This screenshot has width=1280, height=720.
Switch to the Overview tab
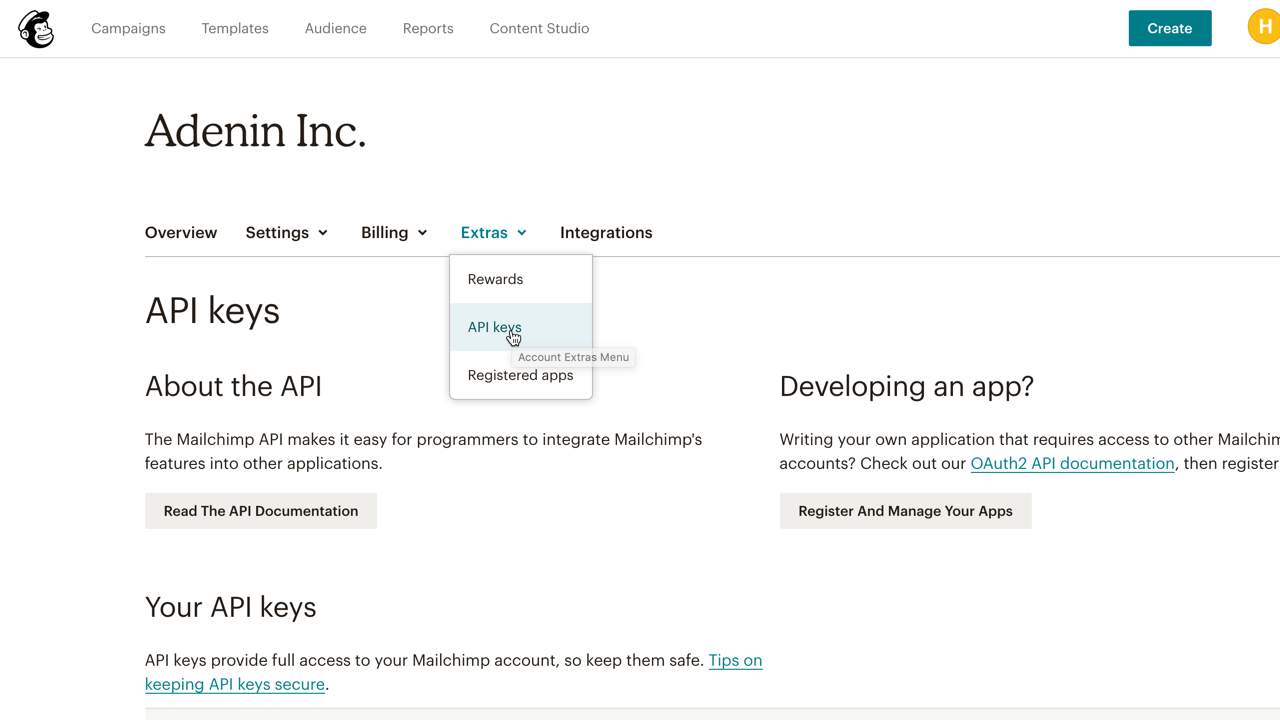181,232
